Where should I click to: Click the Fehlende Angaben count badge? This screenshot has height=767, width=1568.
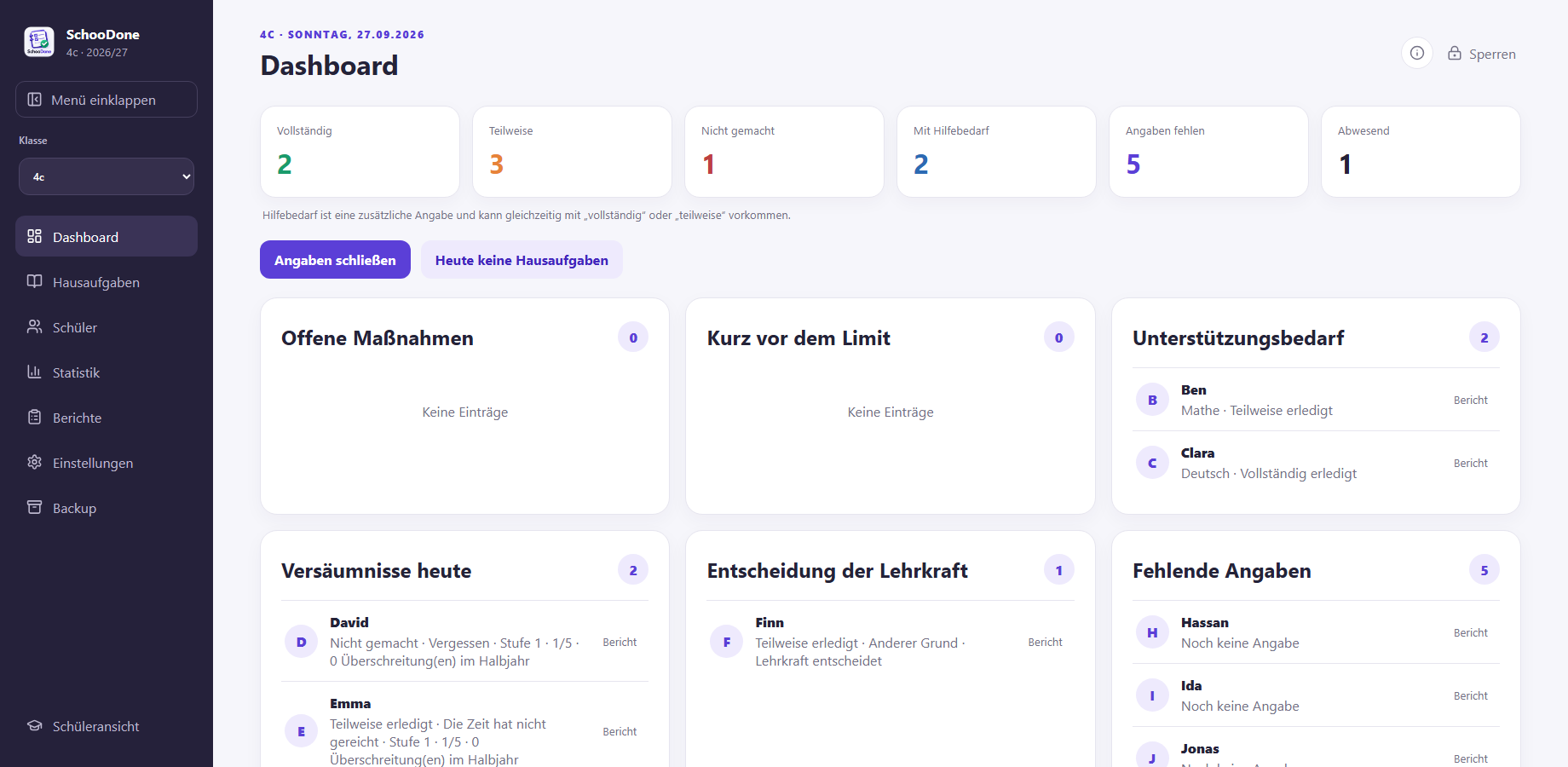[1484, 570]
